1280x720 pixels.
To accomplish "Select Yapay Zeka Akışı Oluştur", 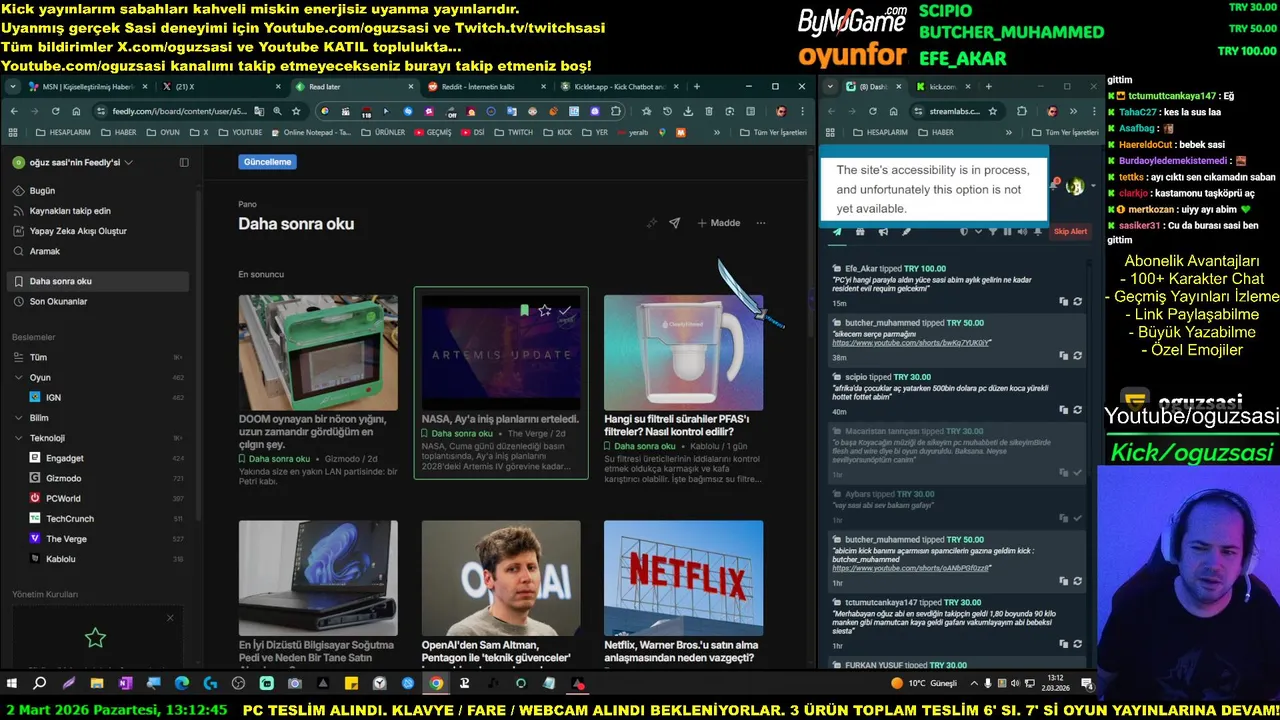I will click(x=78, y=231).
